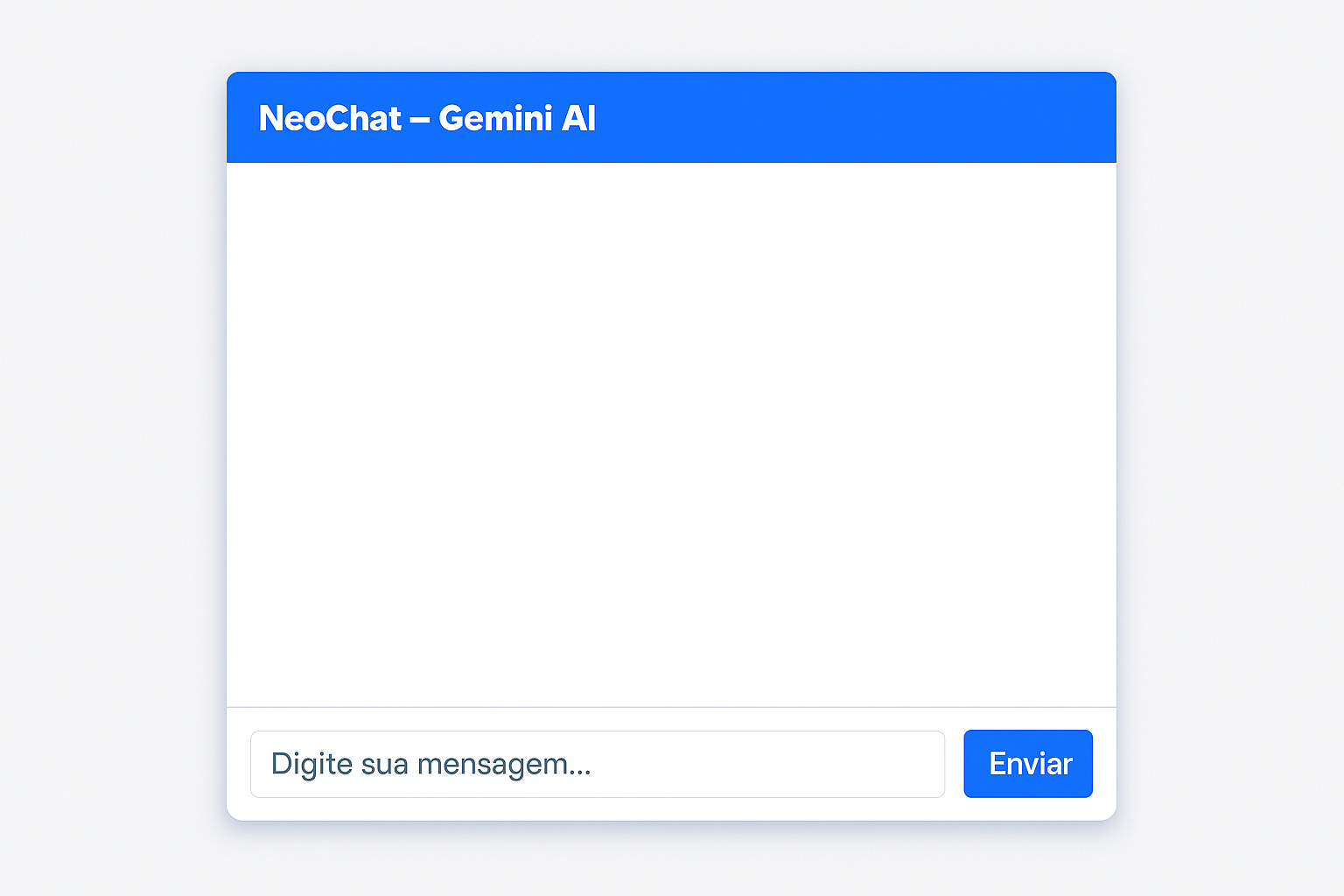Click the placeholder text in the input
The width and height of the screenshot is (1344, 896).
tap(432, 763)
